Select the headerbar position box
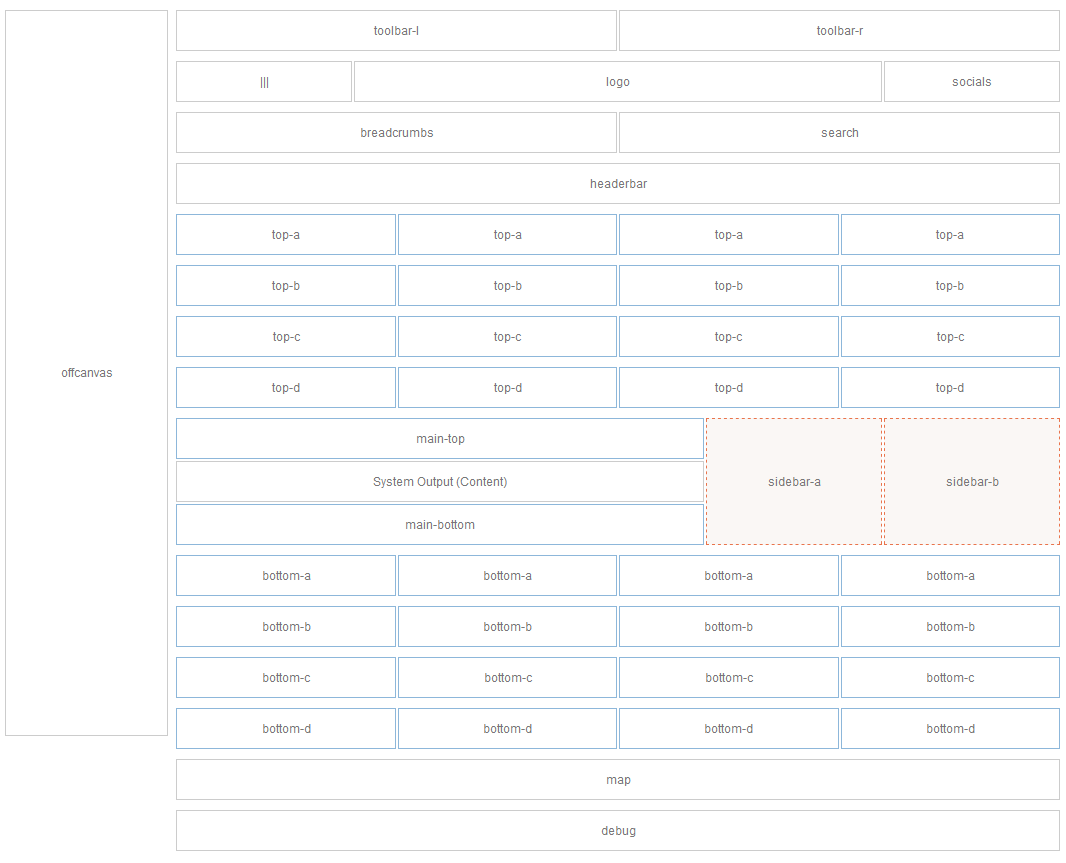 pos(618,184)
